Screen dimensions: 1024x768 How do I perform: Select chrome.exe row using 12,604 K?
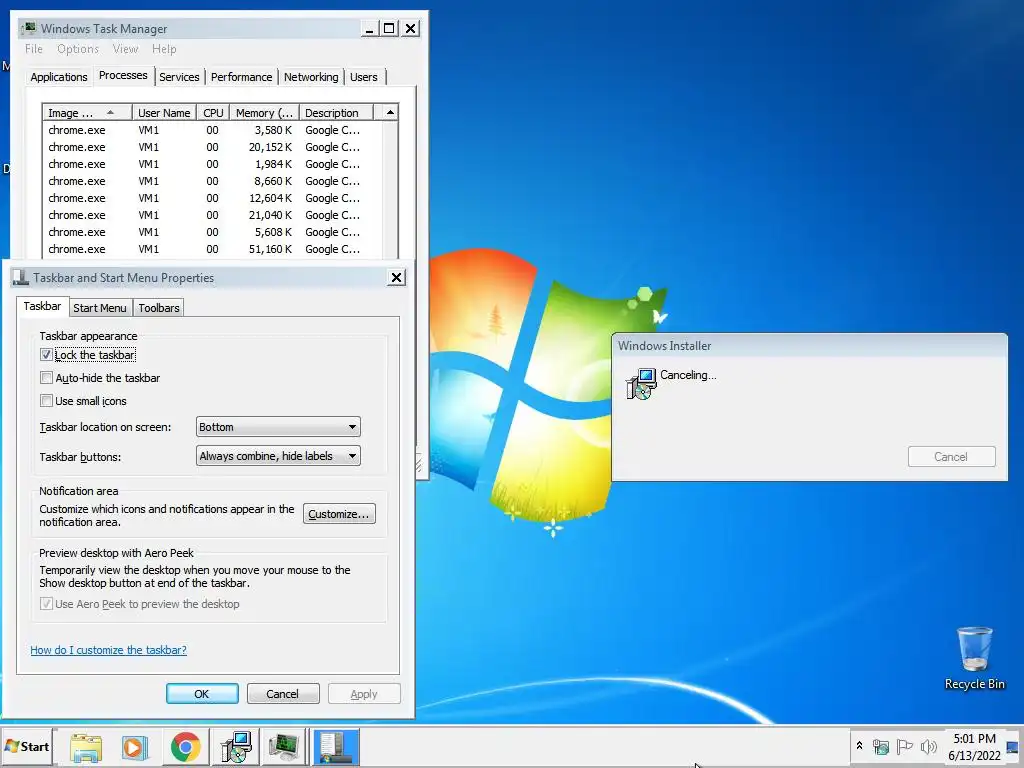(x=212, y=198)
